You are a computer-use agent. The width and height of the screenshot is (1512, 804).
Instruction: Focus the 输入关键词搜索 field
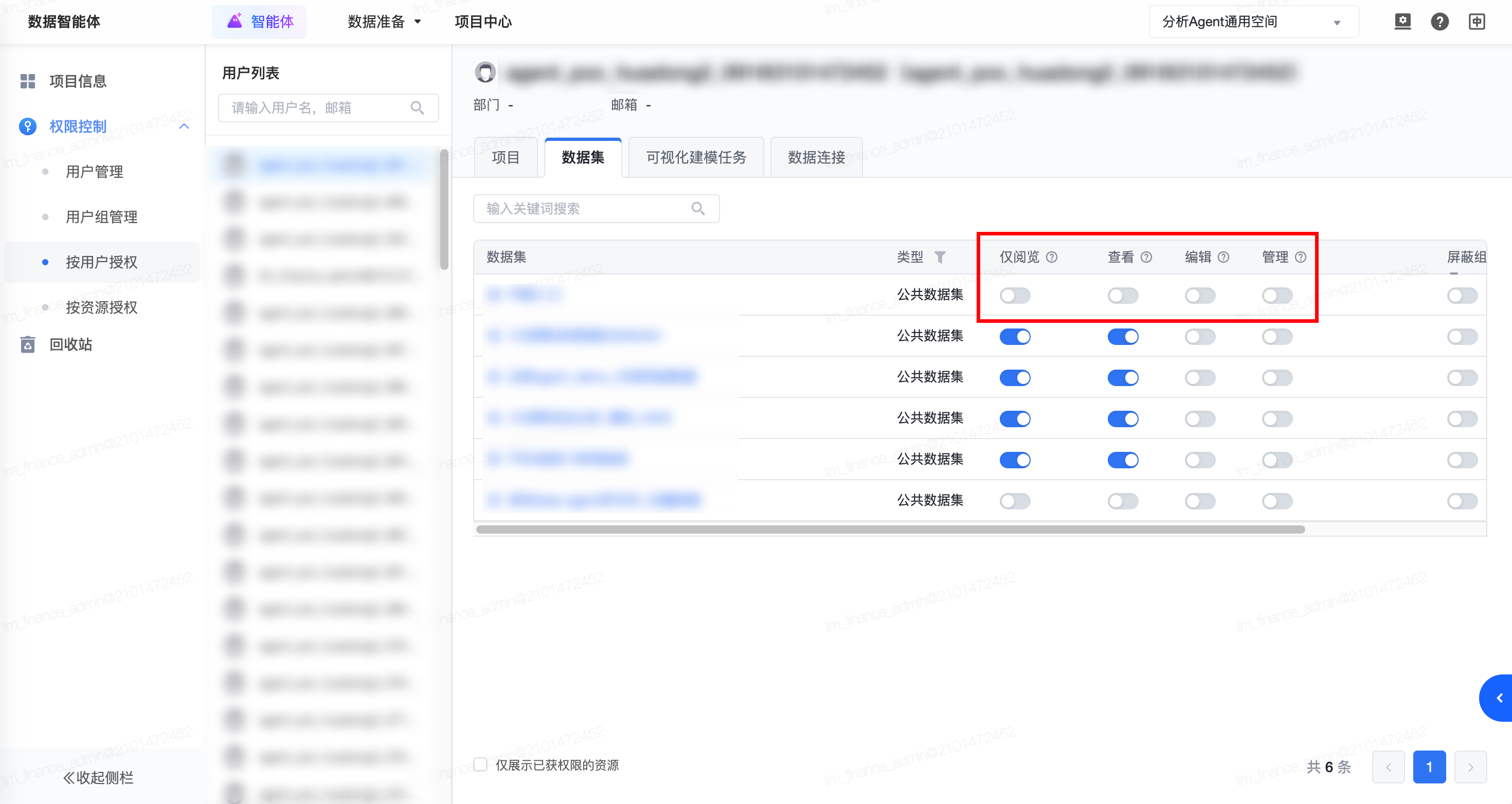point(597,209)
